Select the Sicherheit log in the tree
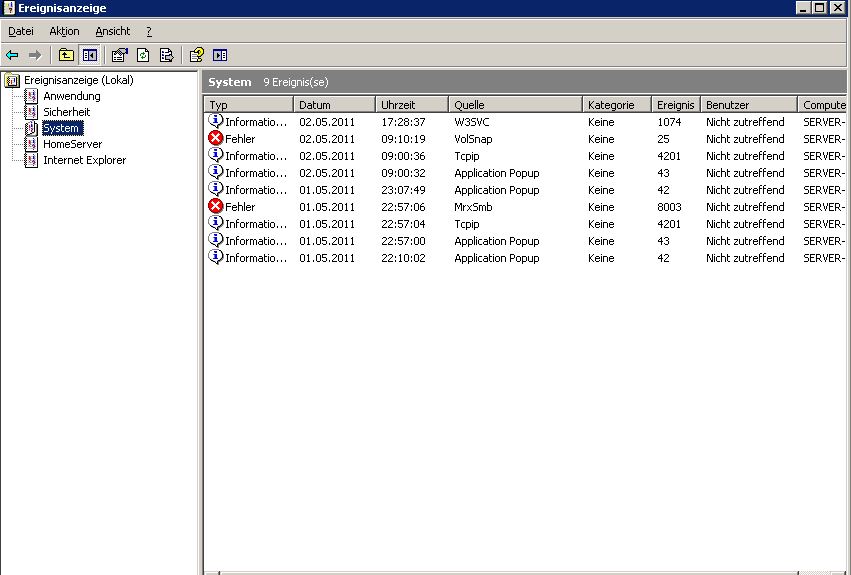 point(66,112)
